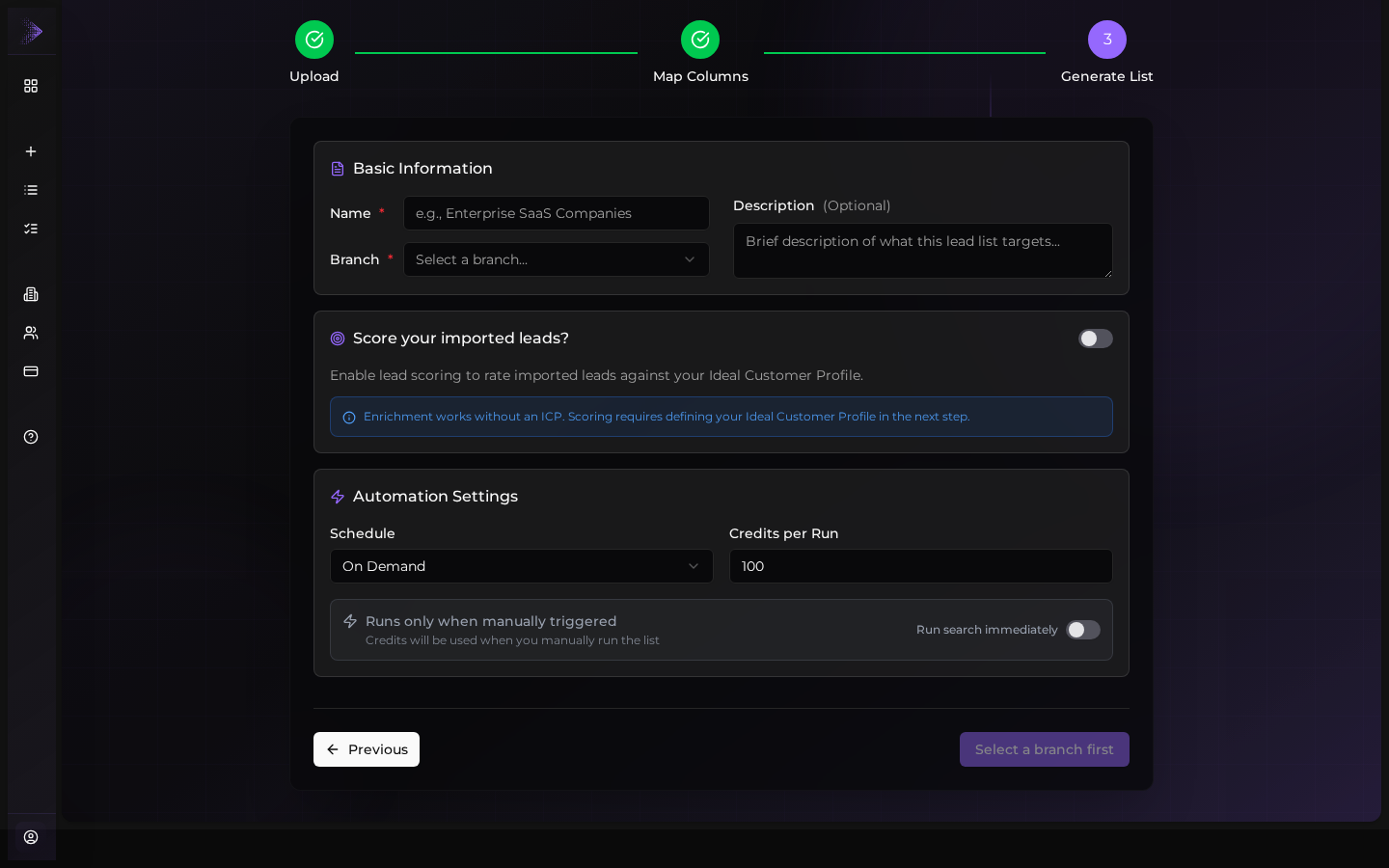
Task: Enable the Run search immediately toggle
Action: (1083, 630)
